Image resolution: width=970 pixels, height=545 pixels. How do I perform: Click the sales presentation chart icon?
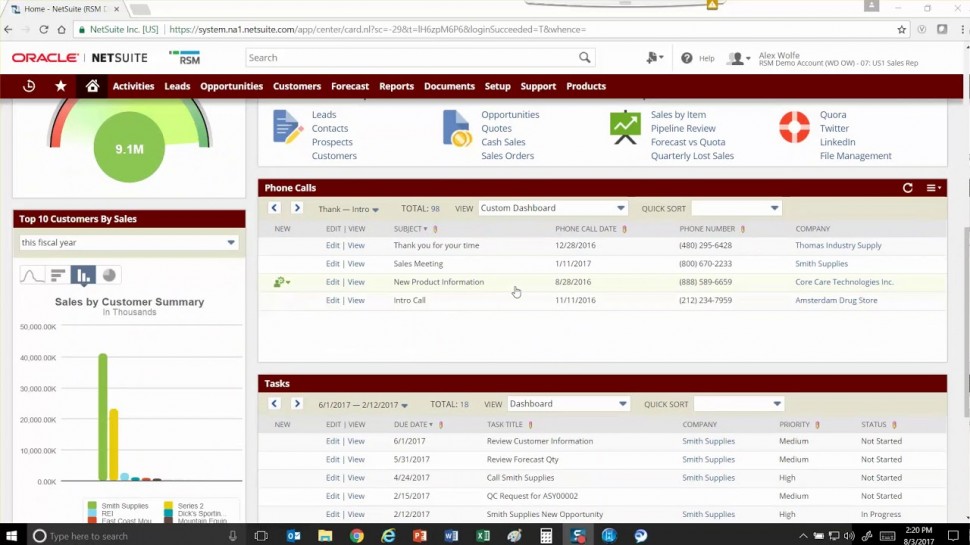click(x=625, y=128)
